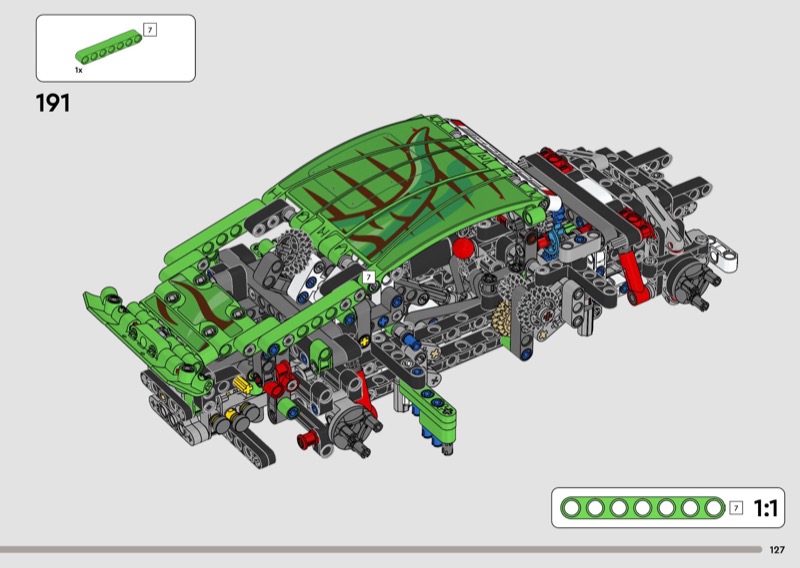
Task: Click the page number 127
Action: pos(777,549)
